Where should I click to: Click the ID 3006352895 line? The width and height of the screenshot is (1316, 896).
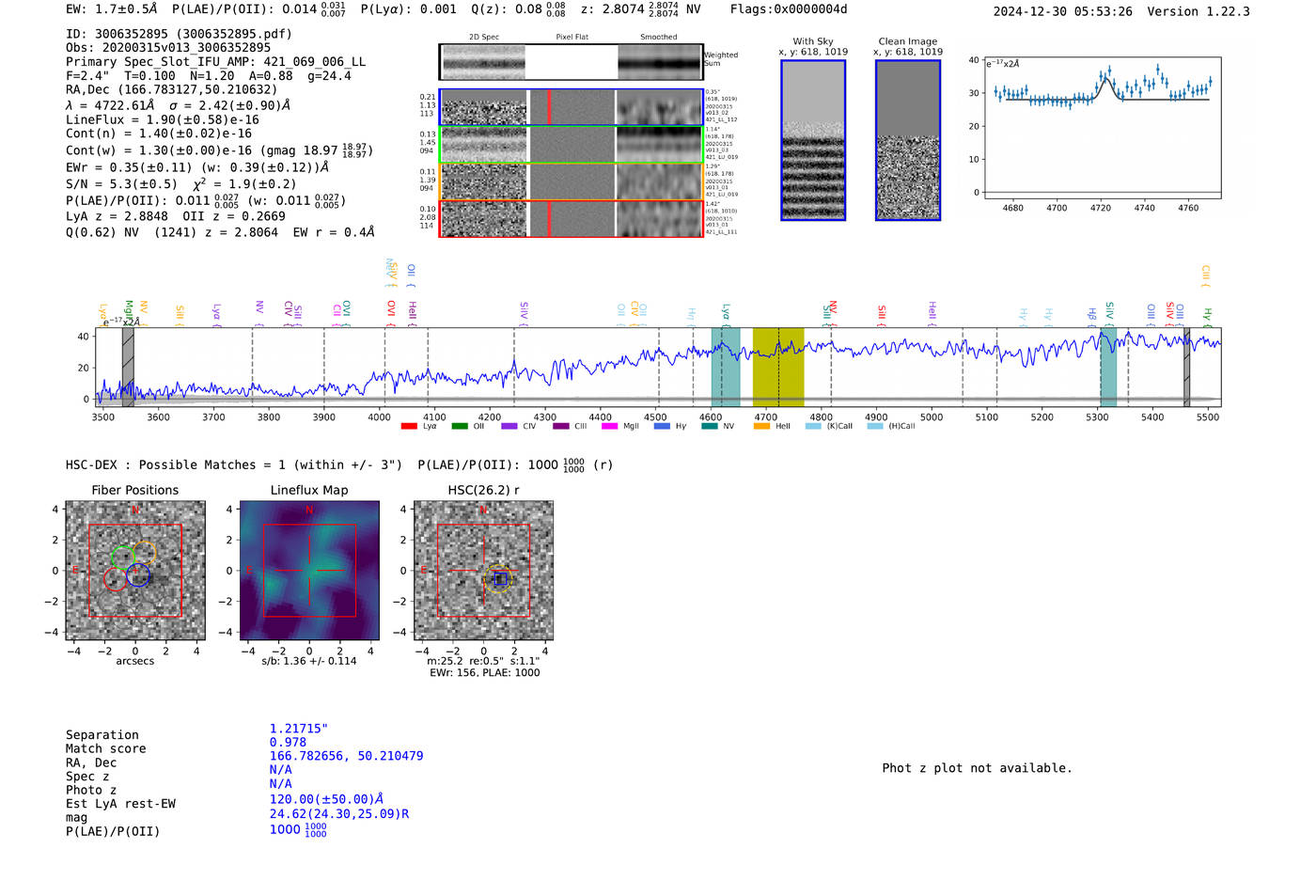tap(179, 34)
